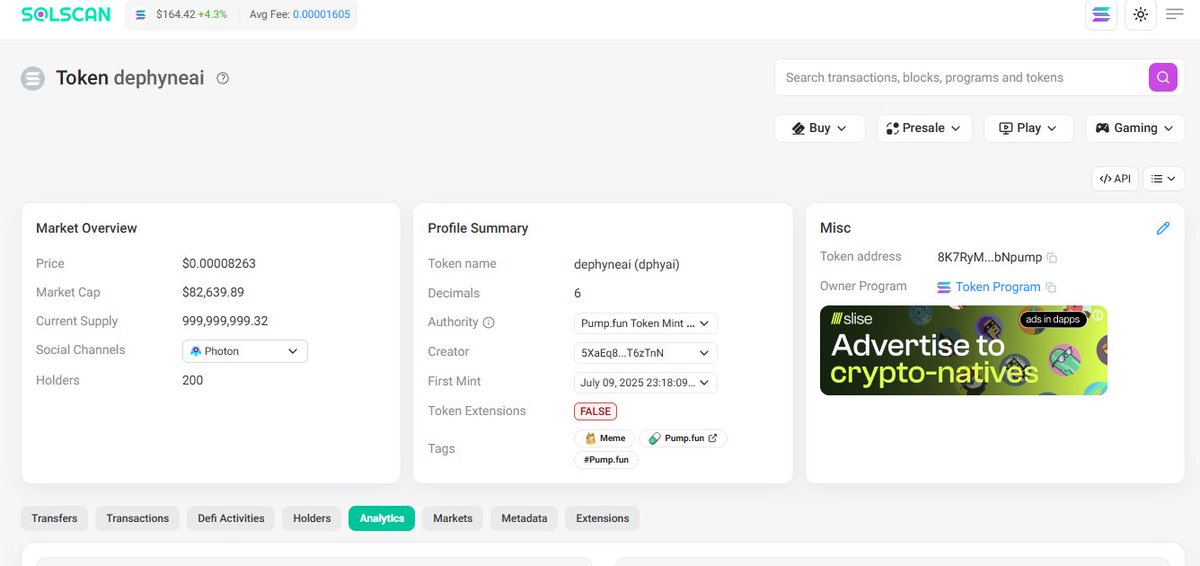The image size is (1200, 566).
Task: Expand the Pump.fun Token Mint authority dropdown
Action: tap(645, 323)
